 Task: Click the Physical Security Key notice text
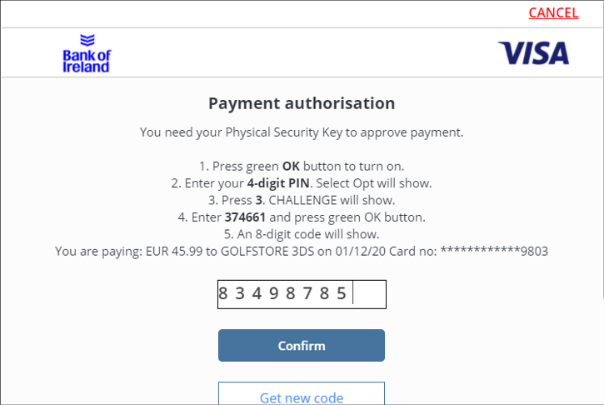tap(301, 132)
